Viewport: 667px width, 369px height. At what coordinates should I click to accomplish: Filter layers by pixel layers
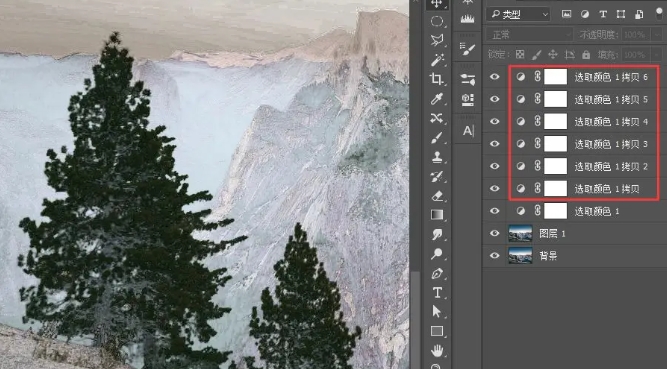566,14
